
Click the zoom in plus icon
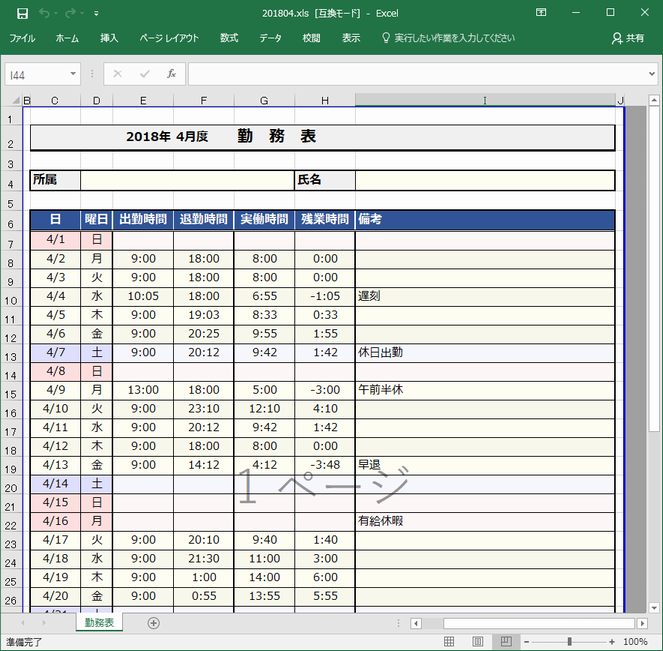(611, 641)
